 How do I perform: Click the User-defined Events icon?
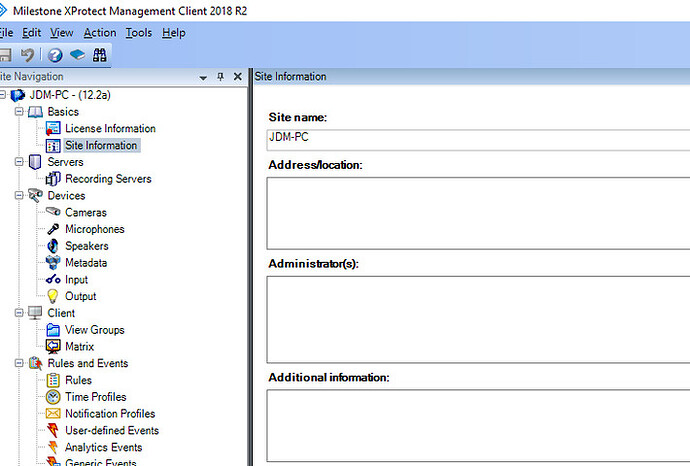tap(53, 430)
